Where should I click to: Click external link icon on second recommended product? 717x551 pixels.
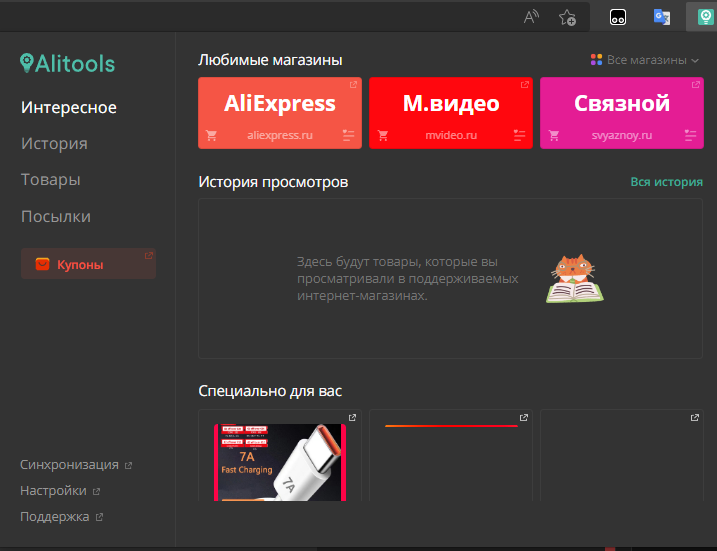click(524, 417)
